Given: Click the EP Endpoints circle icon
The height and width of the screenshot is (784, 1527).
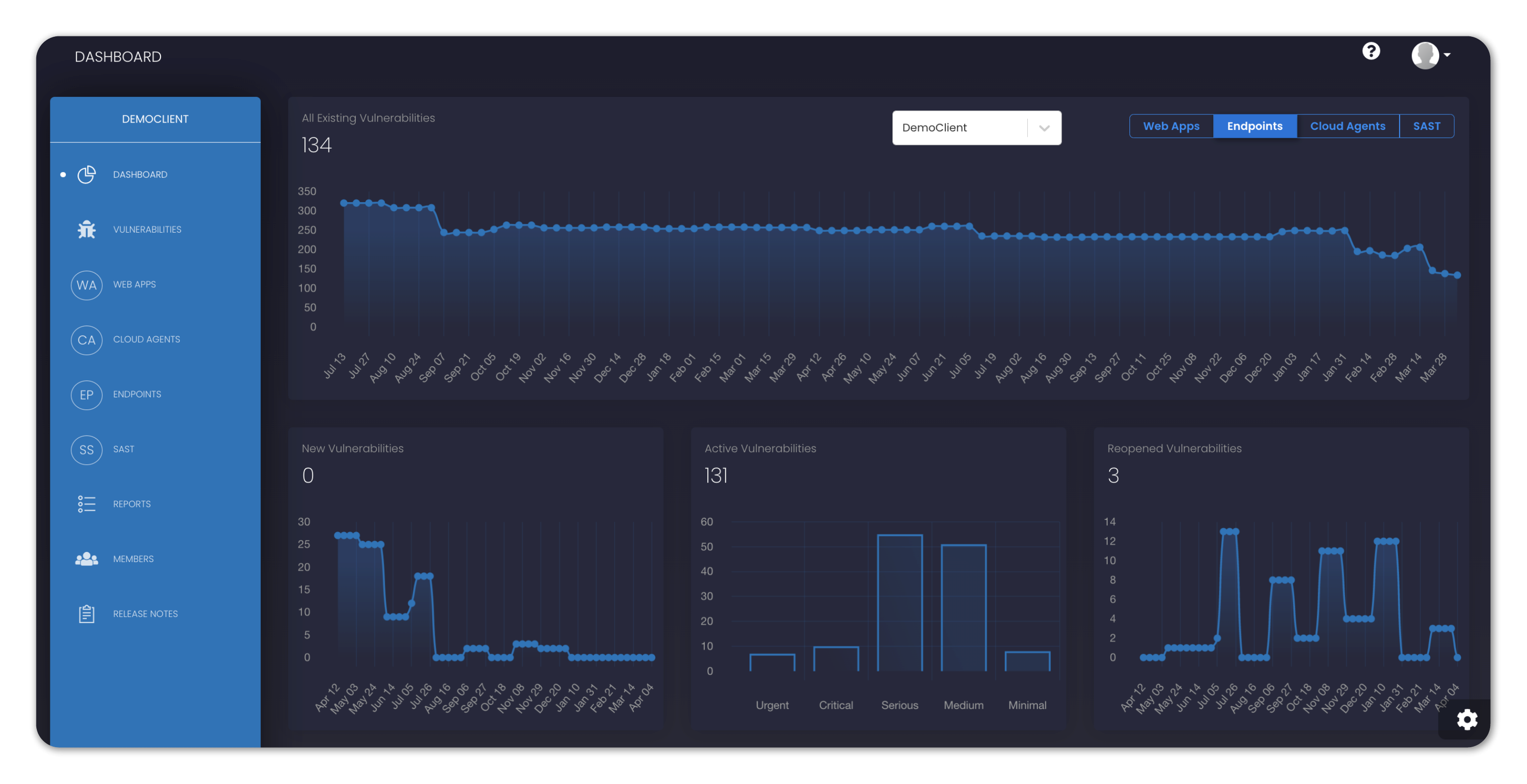Looking at the screenshot, I should pyautogui.click(x=87, y=395).
